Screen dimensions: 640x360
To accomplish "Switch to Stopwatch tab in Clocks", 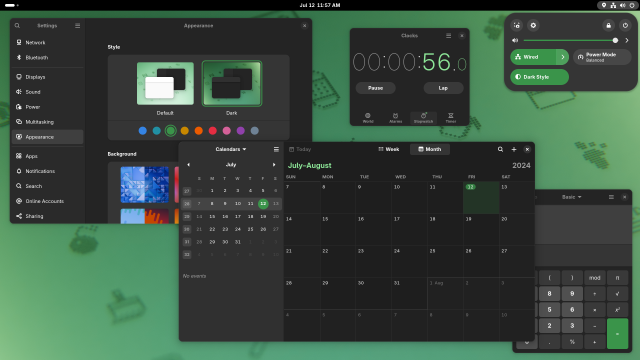I will point(423,118).
